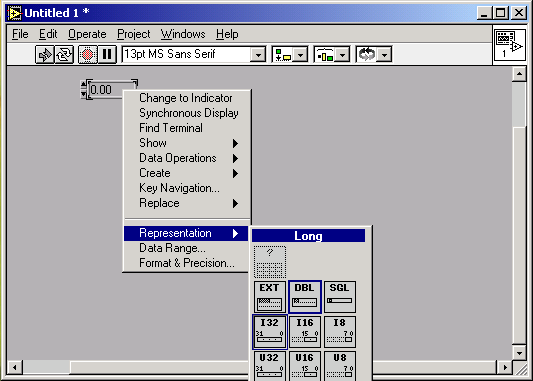Close the Untitled 1 window
This screenshot has height=381, width=533.
519,13
